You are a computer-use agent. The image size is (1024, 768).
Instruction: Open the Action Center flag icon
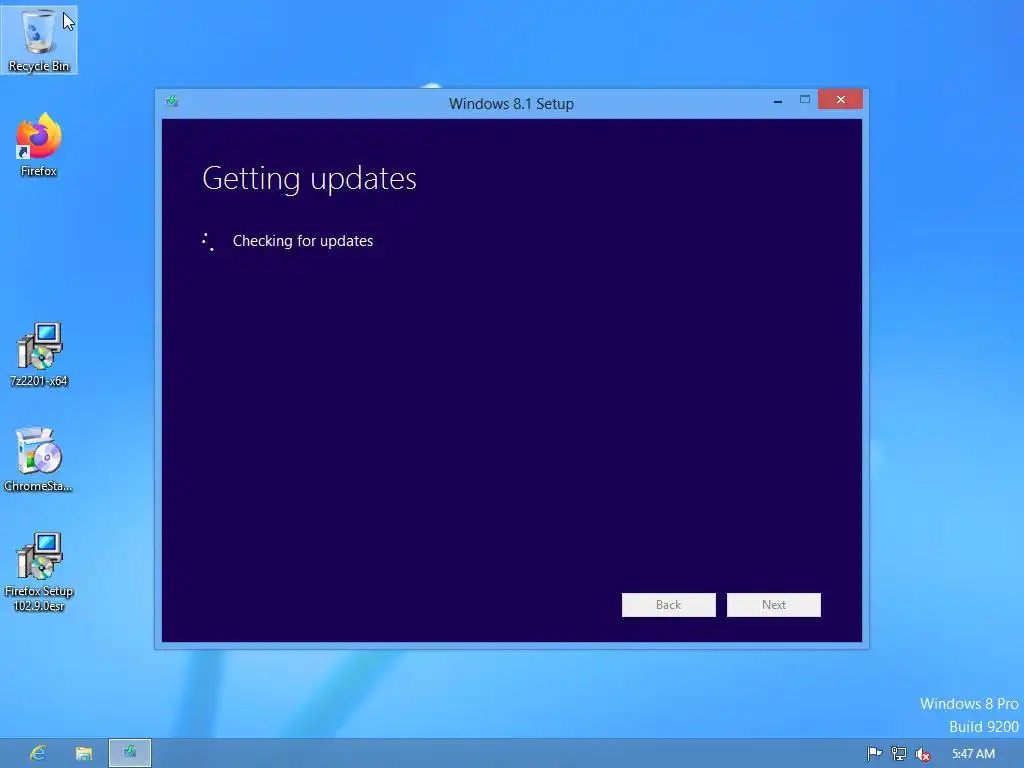(874, 754)
